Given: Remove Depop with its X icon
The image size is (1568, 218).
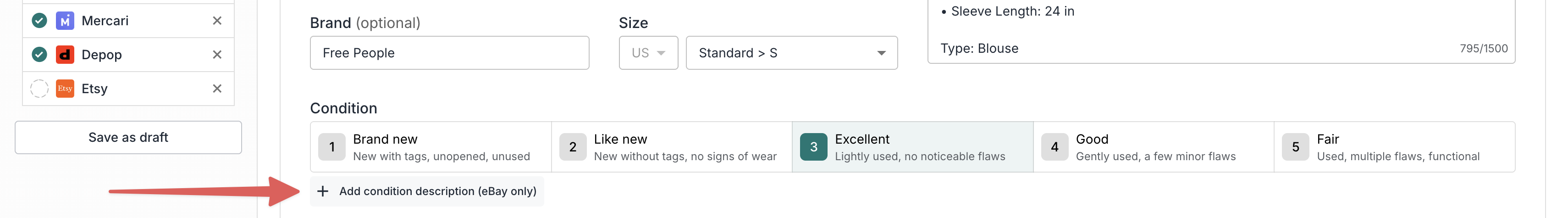Looking at the screenshot, I should tap(217, 55).
